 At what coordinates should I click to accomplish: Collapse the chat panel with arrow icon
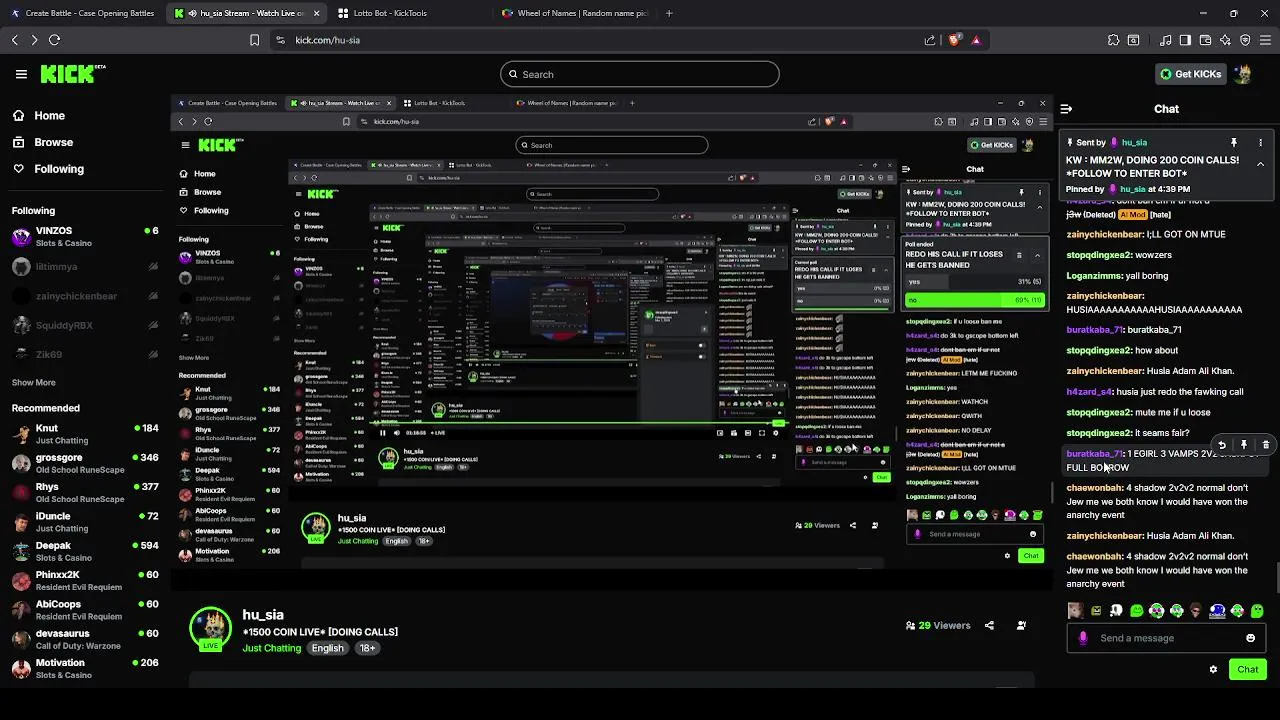pyautogui.click(x=1066, y=109)
